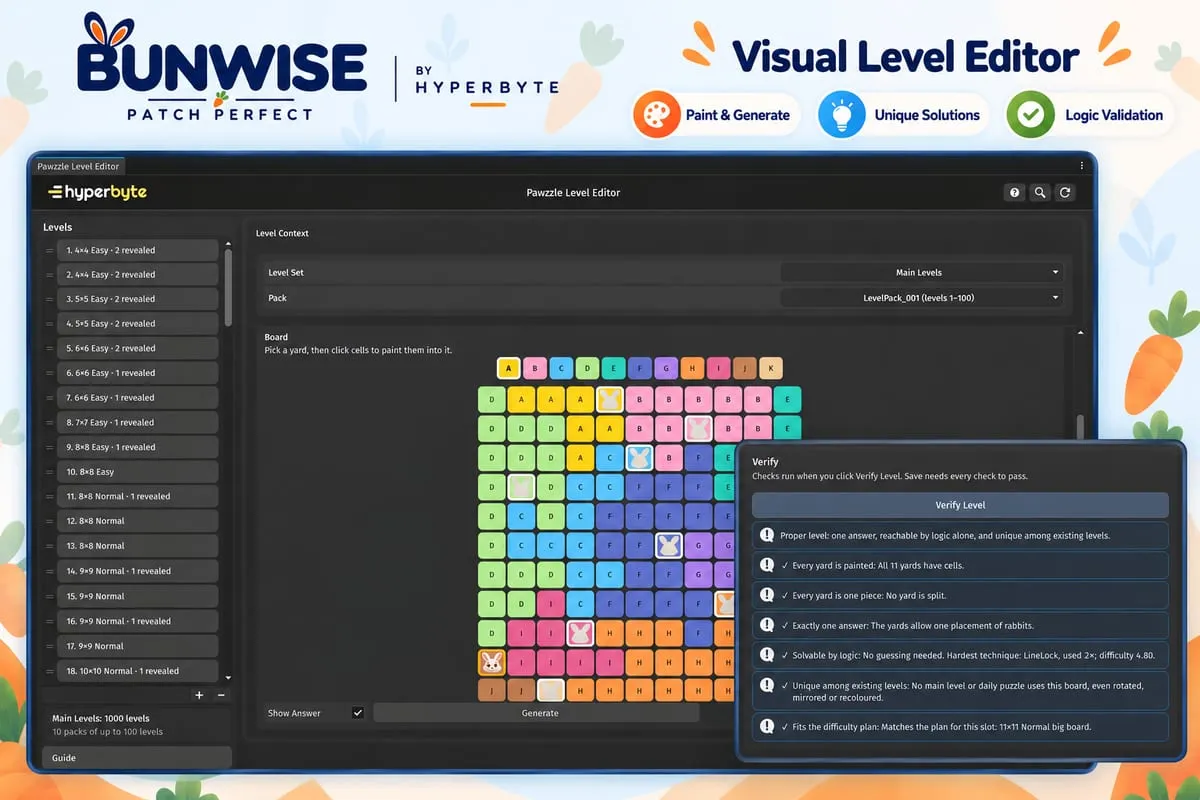
Task: Pick yard D green swatch
Action: pos(587,368)
